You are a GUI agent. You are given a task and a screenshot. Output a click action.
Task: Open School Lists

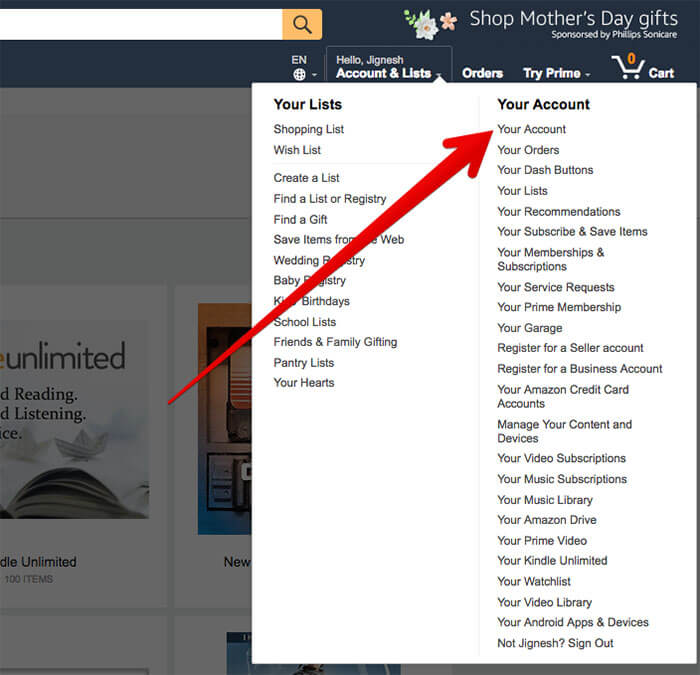click(304, 322)
